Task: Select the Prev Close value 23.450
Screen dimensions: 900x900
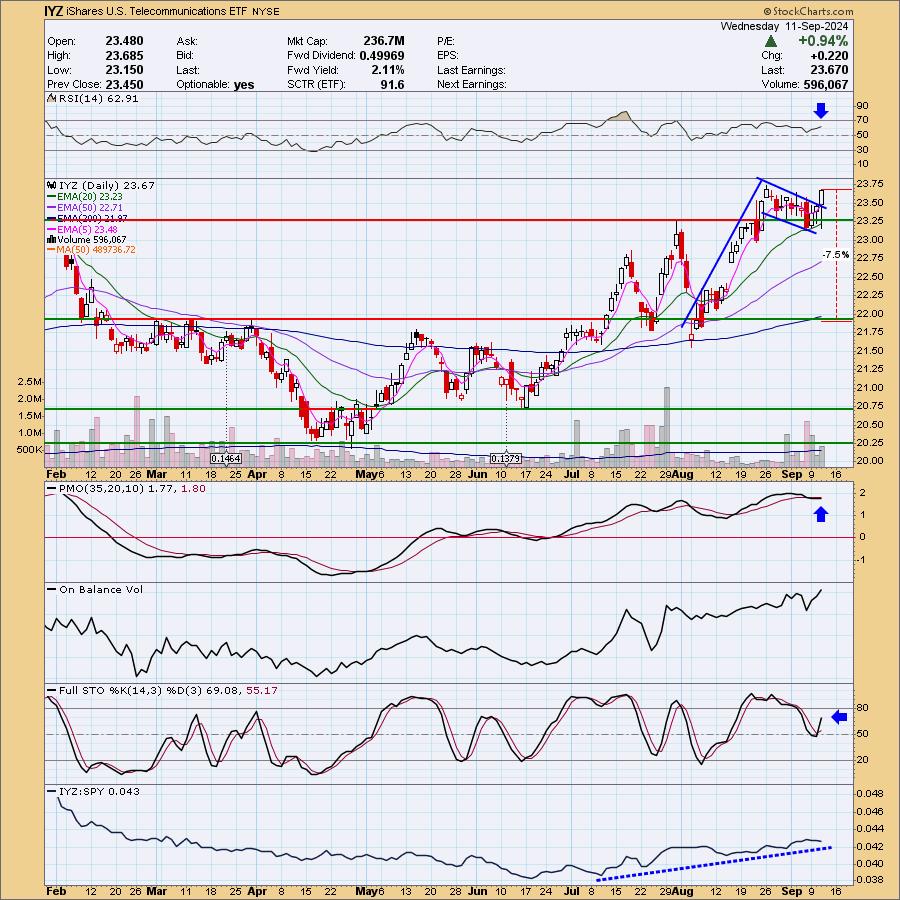Action: coord(124,84)
